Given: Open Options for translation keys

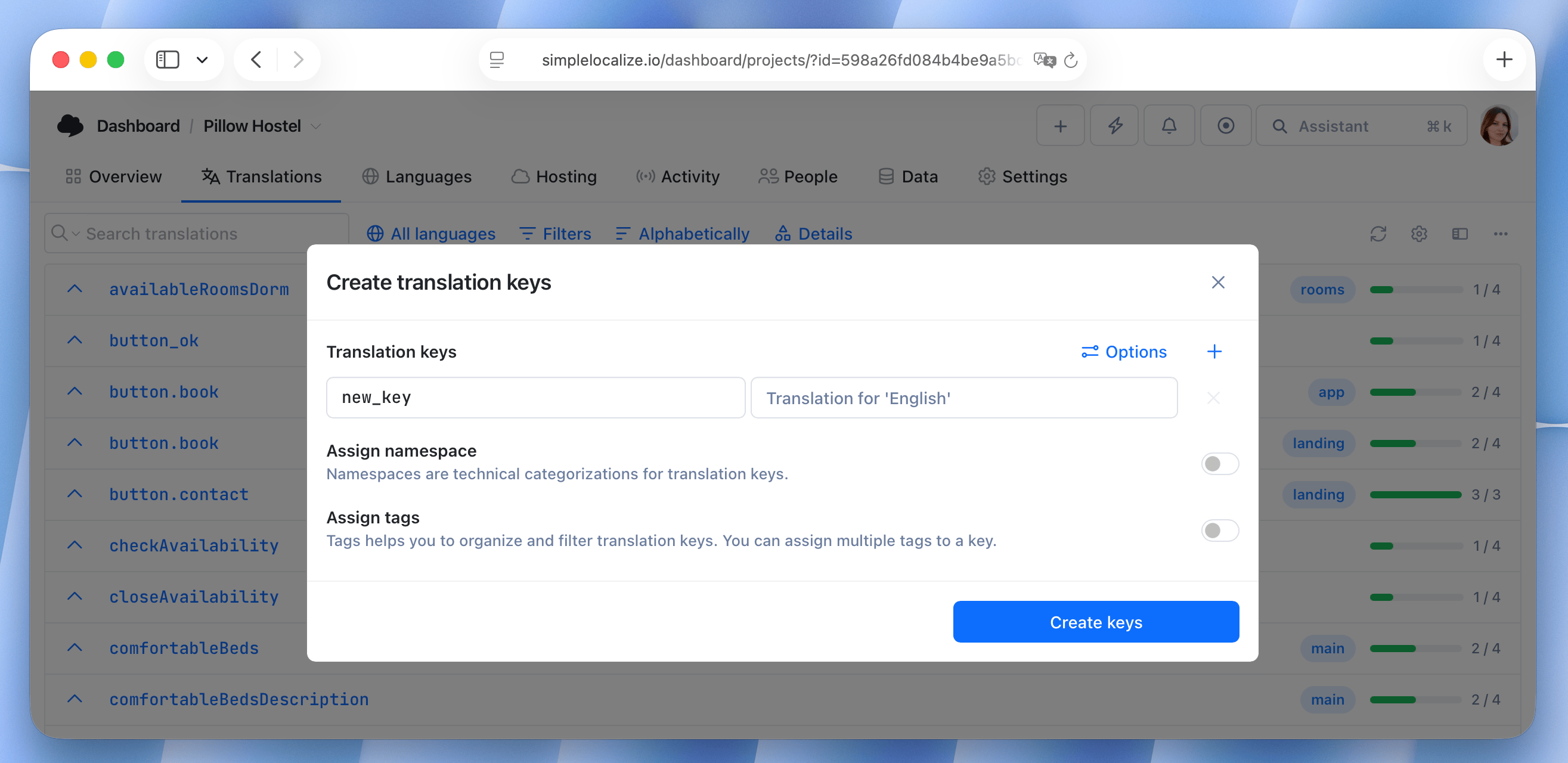Looking at the screenshot, I should [x=1124, y=352].
